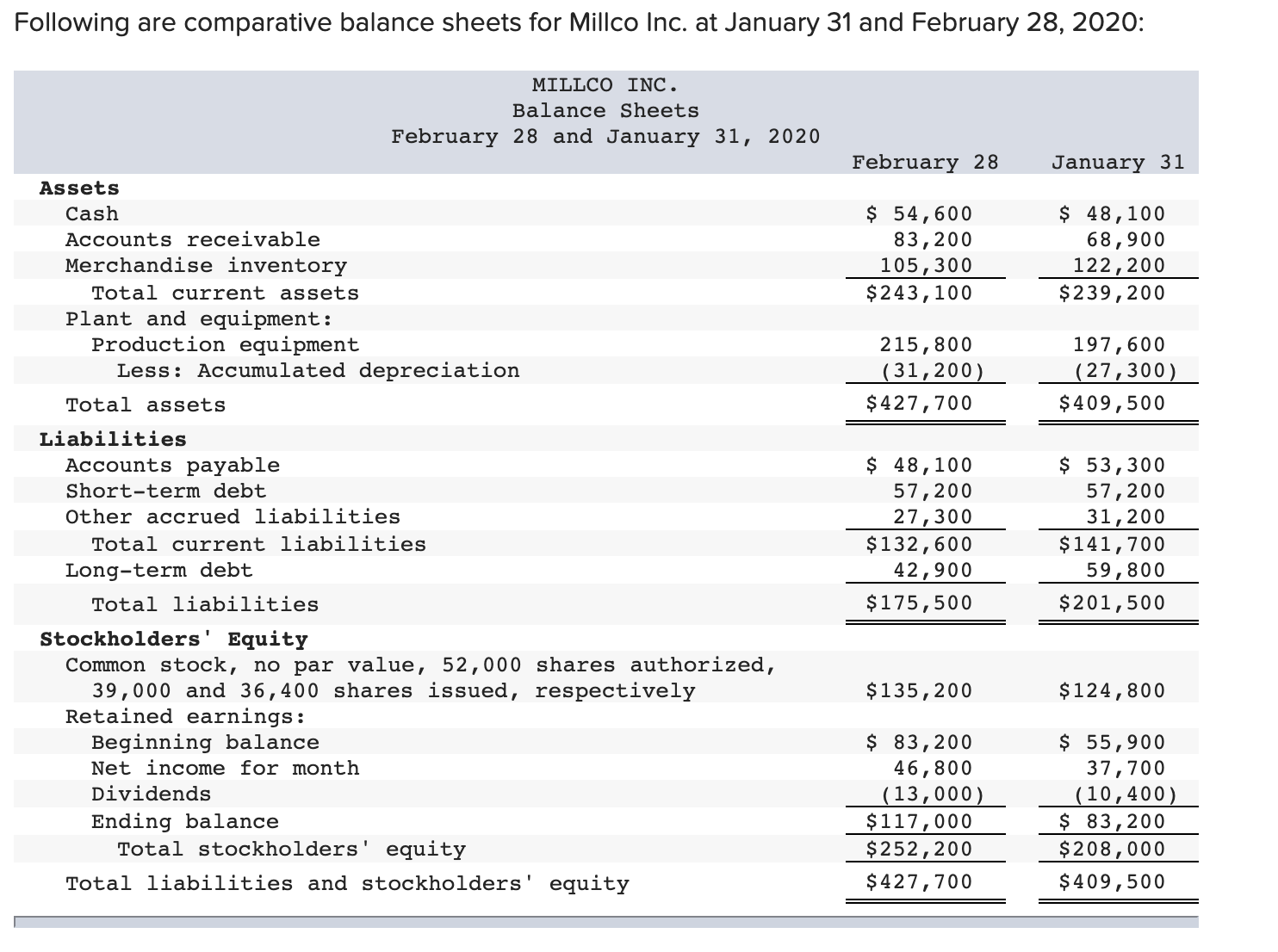Select Other accrued liabilities February value 27,300
This screenshot has height=952, width=1278.
click(x=933, y=516)
